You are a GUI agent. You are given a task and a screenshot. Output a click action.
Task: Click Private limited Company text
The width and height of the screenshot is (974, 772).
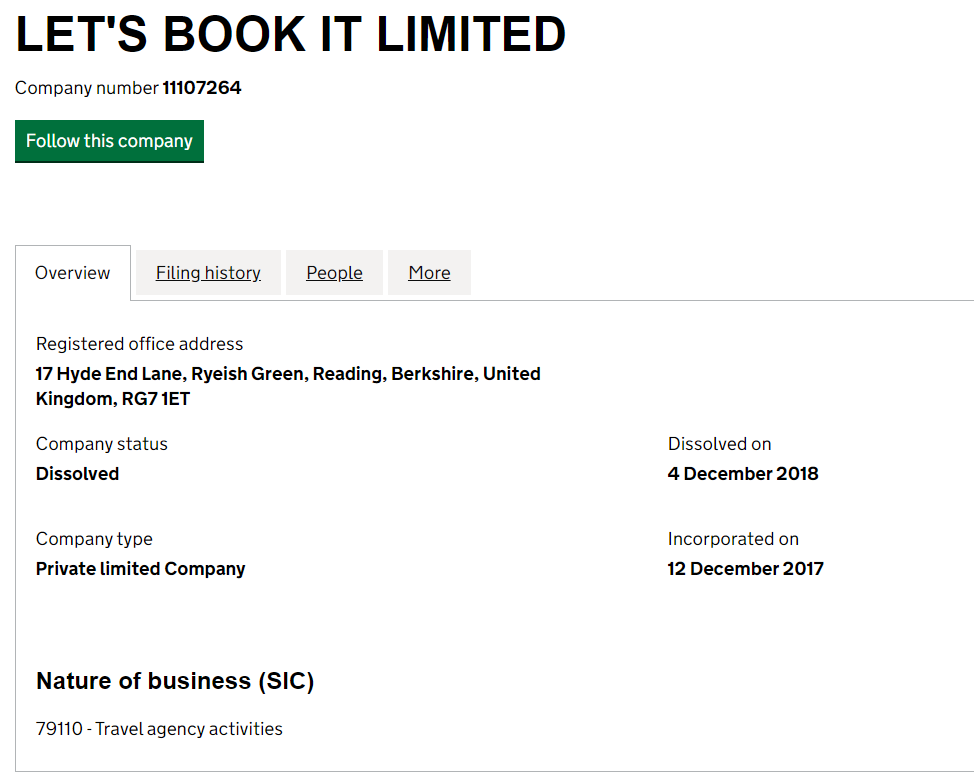[x=140, y=569]
